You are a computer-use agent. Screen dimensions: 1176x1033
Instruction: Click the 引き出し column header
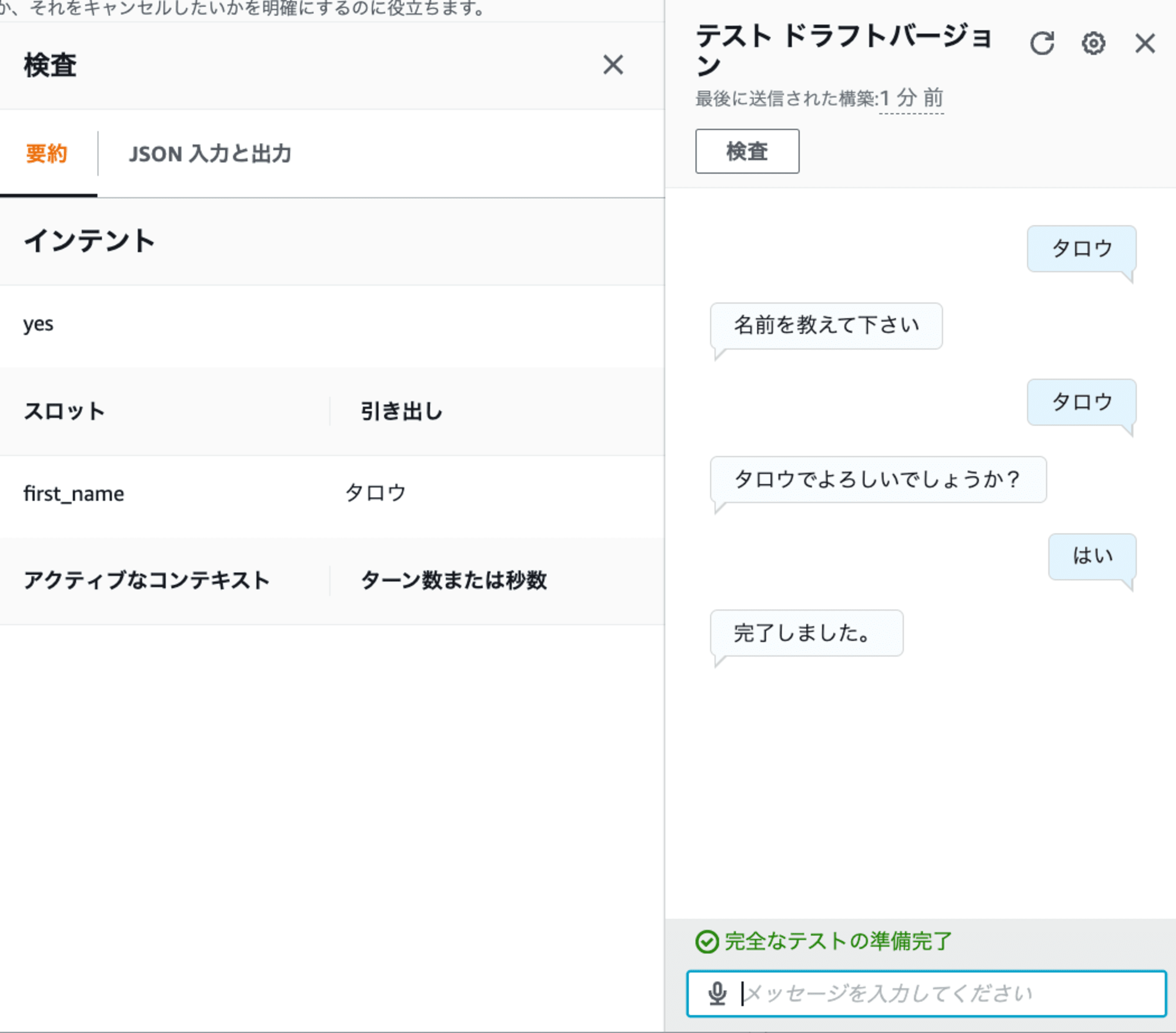402,411
